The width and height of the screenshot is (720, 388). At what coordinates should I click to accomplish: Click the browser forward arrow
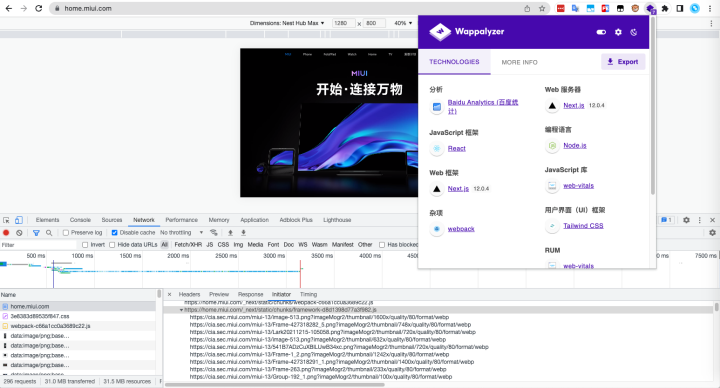[24, 8]
